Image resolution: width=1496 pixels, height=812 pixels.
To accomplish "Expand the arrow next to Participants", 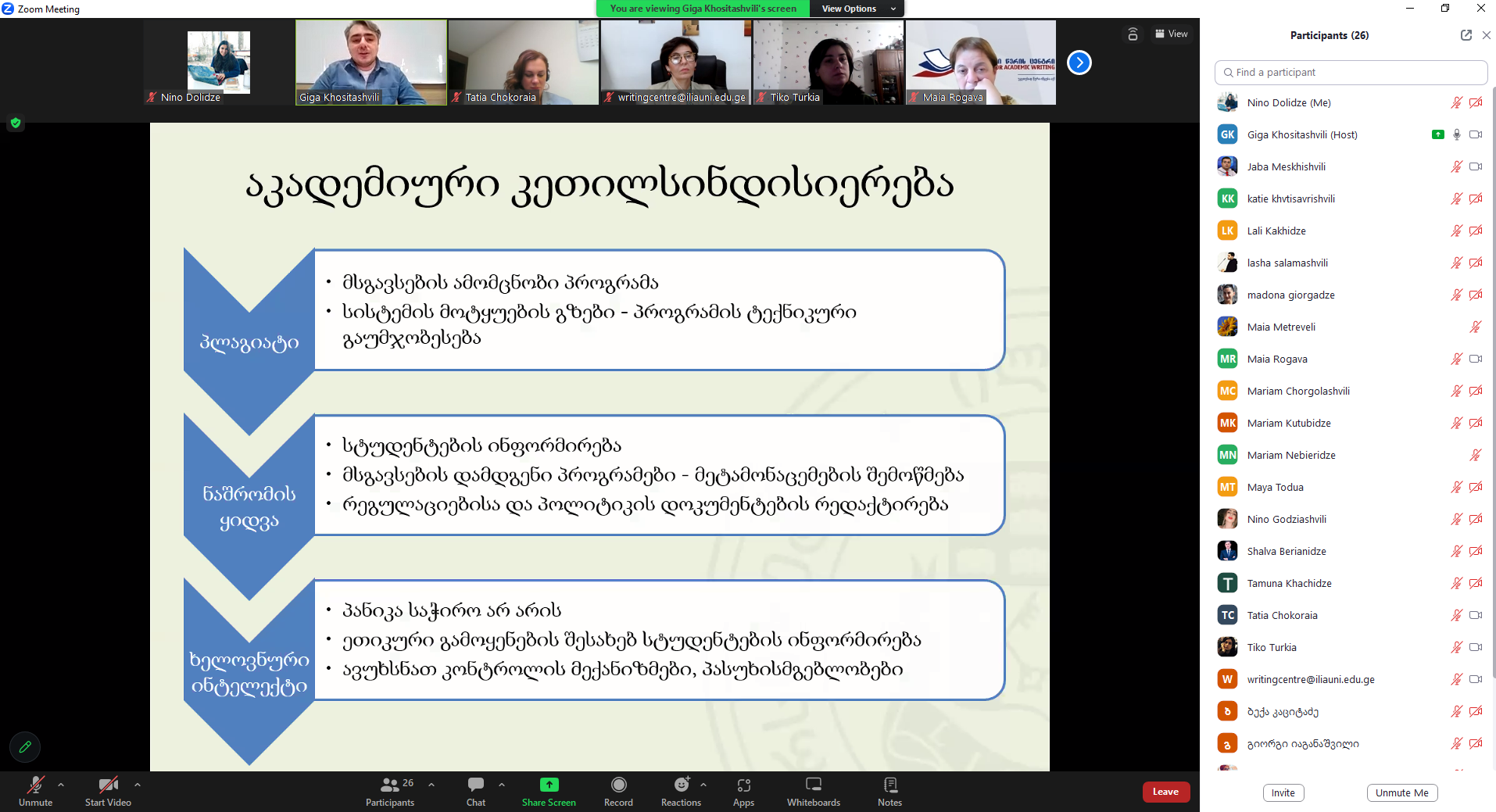I will [431, 785].
